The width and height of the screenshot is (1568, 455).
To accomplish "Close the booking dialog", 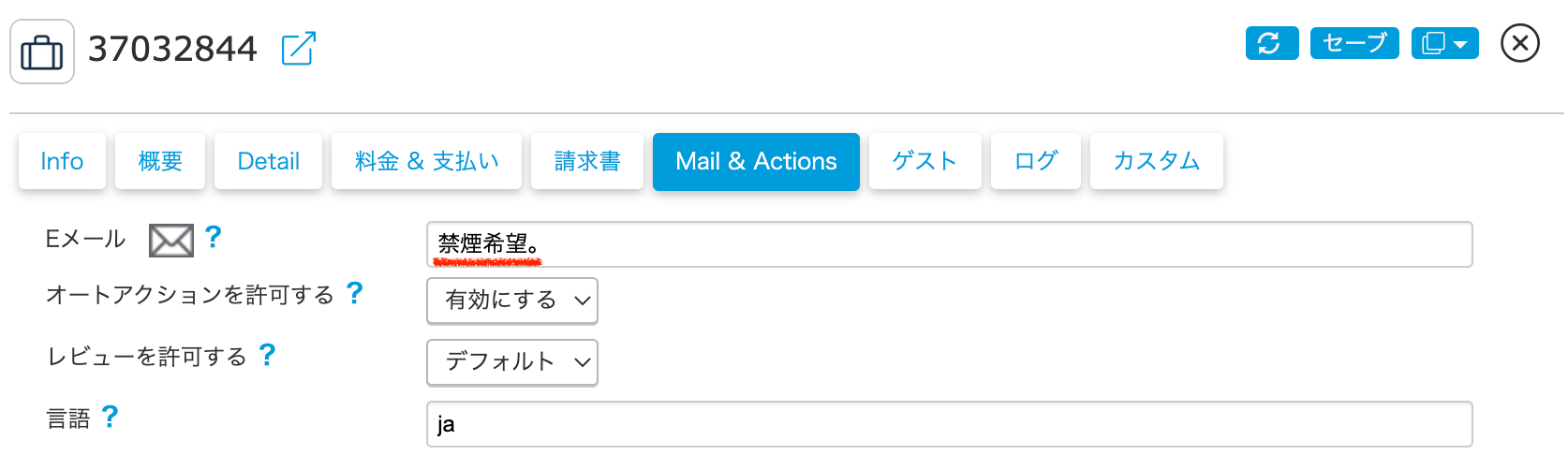I will tap(1519, 43).
